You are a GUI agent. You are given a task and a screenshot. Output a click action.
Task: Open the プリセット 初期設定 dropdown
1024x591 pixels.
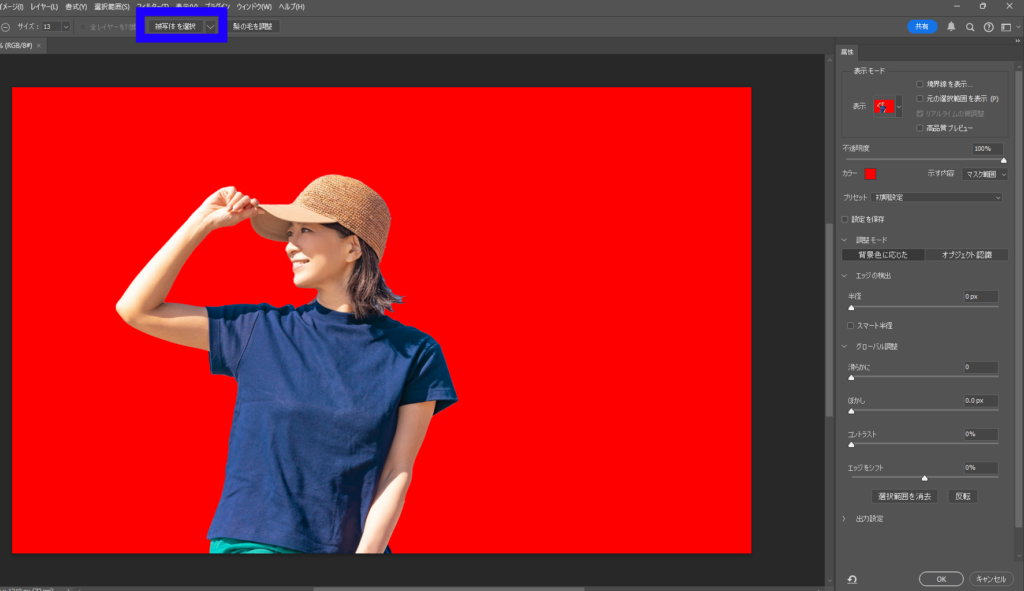(937, 197)
